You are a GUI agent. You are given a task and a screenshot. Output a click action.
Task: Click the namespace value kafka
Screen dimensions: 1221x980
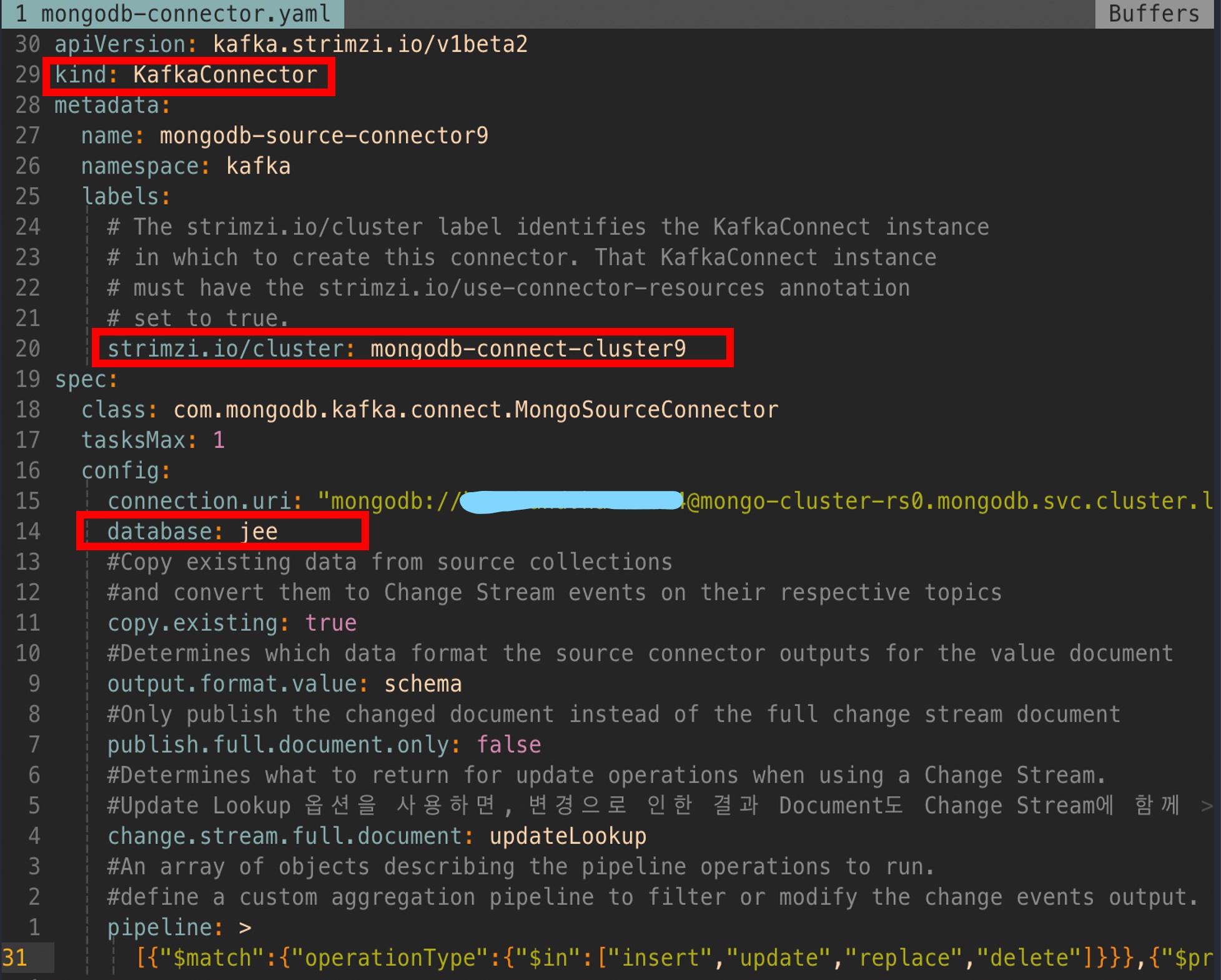coord(258,166)
